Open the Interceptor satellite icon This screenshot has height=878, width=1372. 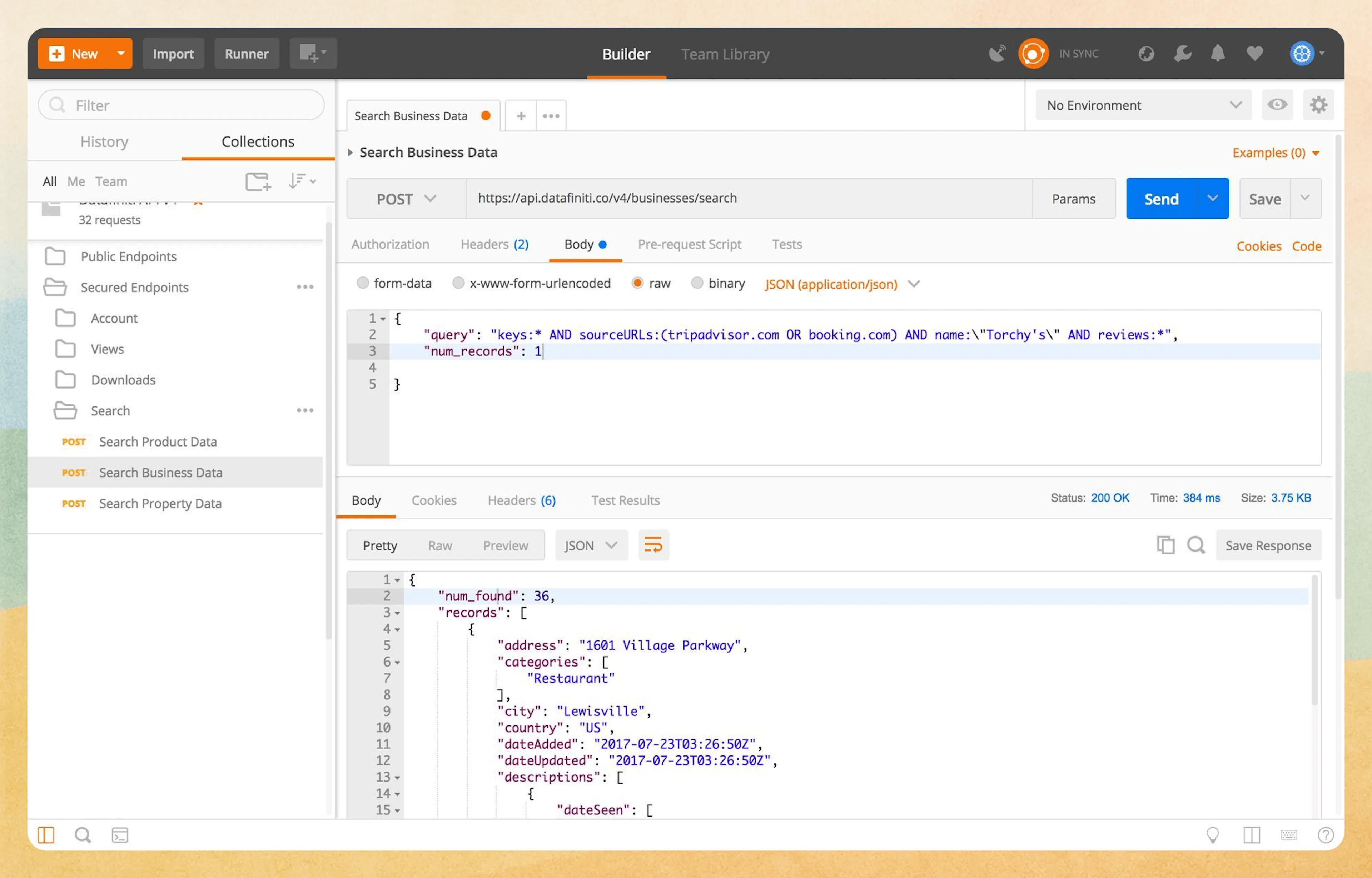tap(997, 53)
